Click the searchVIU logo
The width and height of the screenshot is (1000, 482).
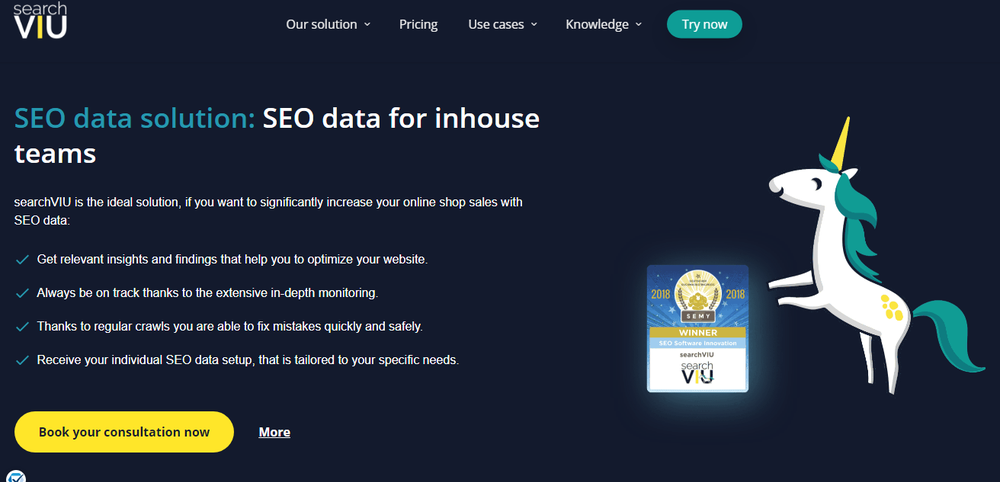(x=40, y=20)
